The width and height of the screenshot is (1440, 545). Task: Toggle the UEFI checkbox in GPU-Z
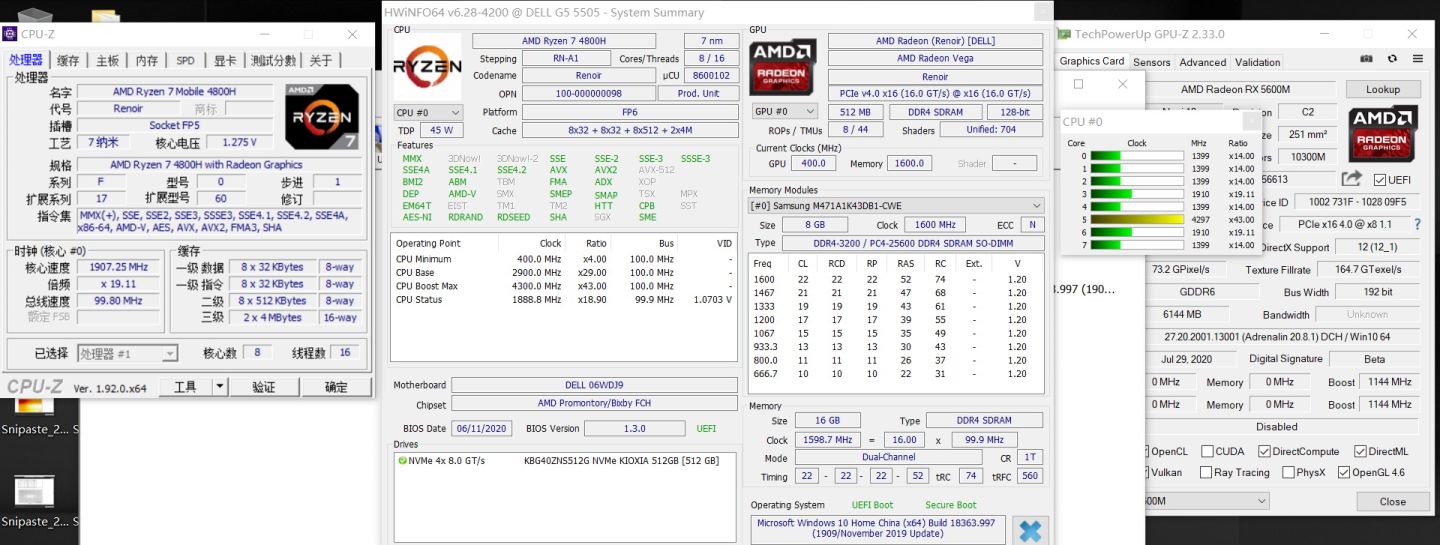1380,180
